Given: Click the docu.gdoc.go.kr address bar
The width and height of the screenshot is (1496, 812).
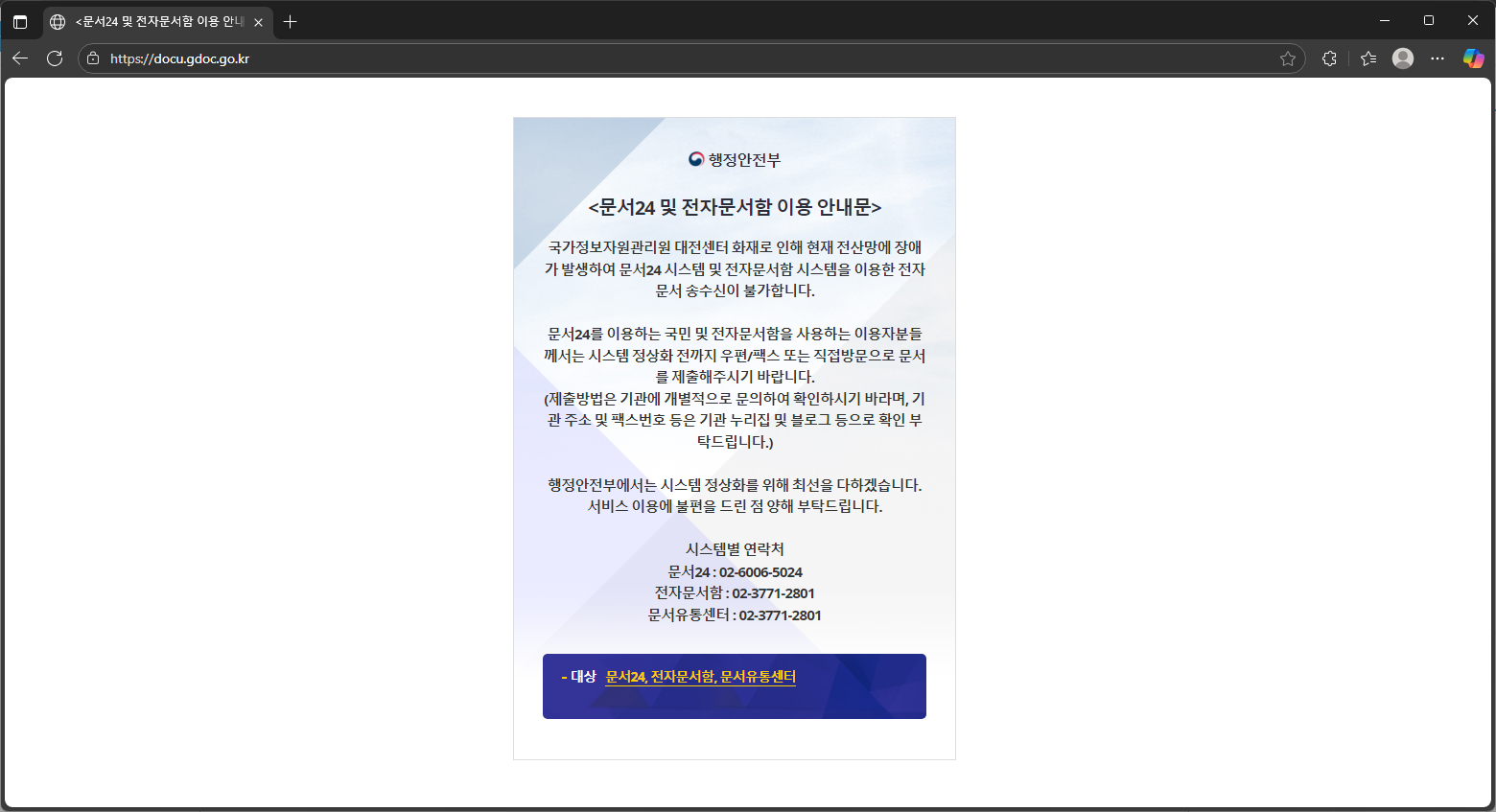Looking at the screenshot, I should (x=671, y=58).
